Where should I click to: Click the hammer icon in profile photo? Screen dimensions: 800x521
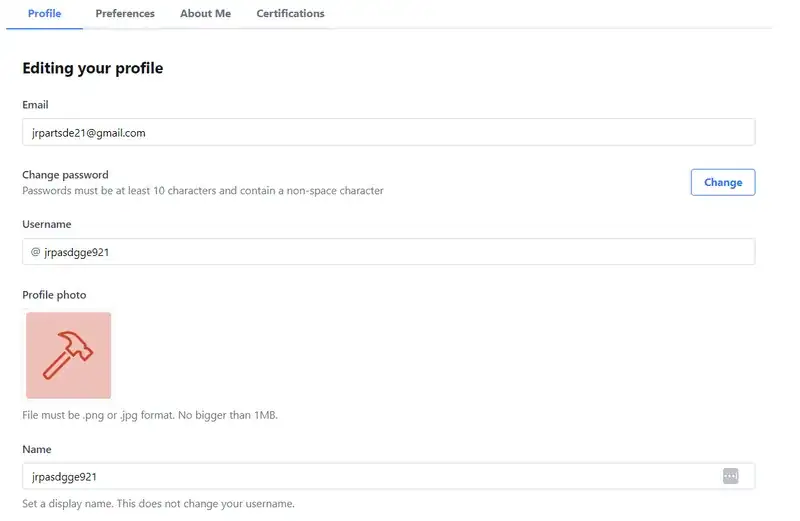[x=68, y=355]
